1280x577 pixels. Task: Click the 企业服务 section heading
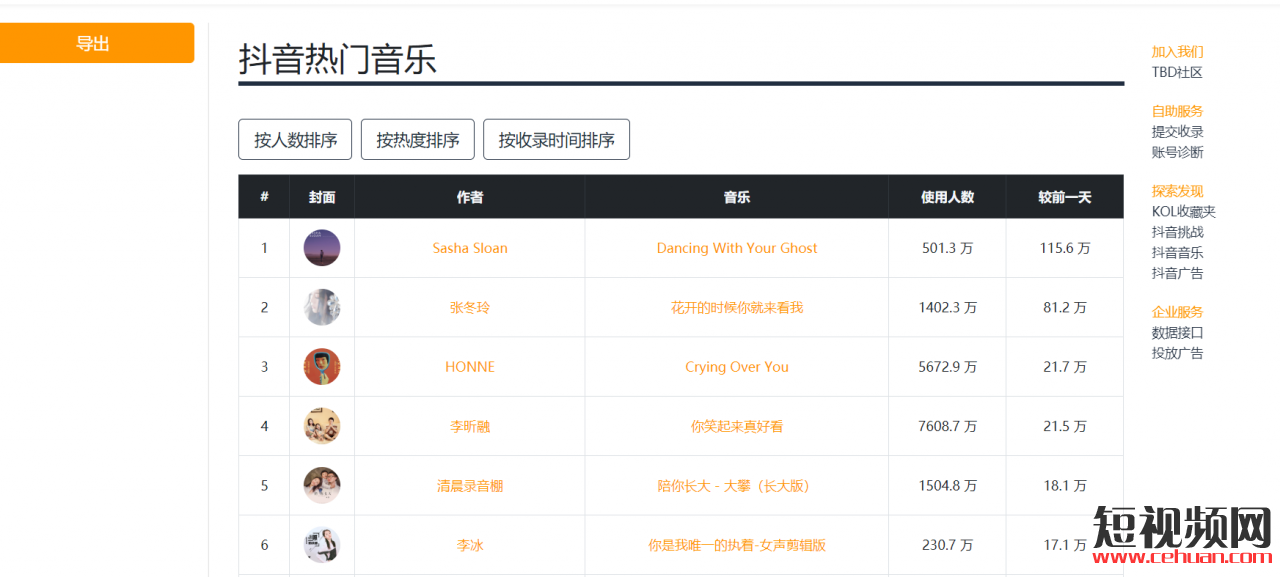(x=1177, y=312)
